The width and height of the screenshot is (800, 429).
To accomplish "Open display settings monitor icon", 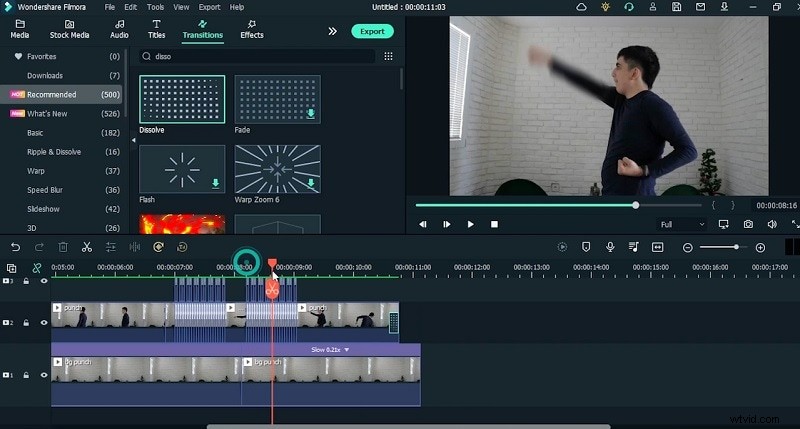I will click(723, 224).
